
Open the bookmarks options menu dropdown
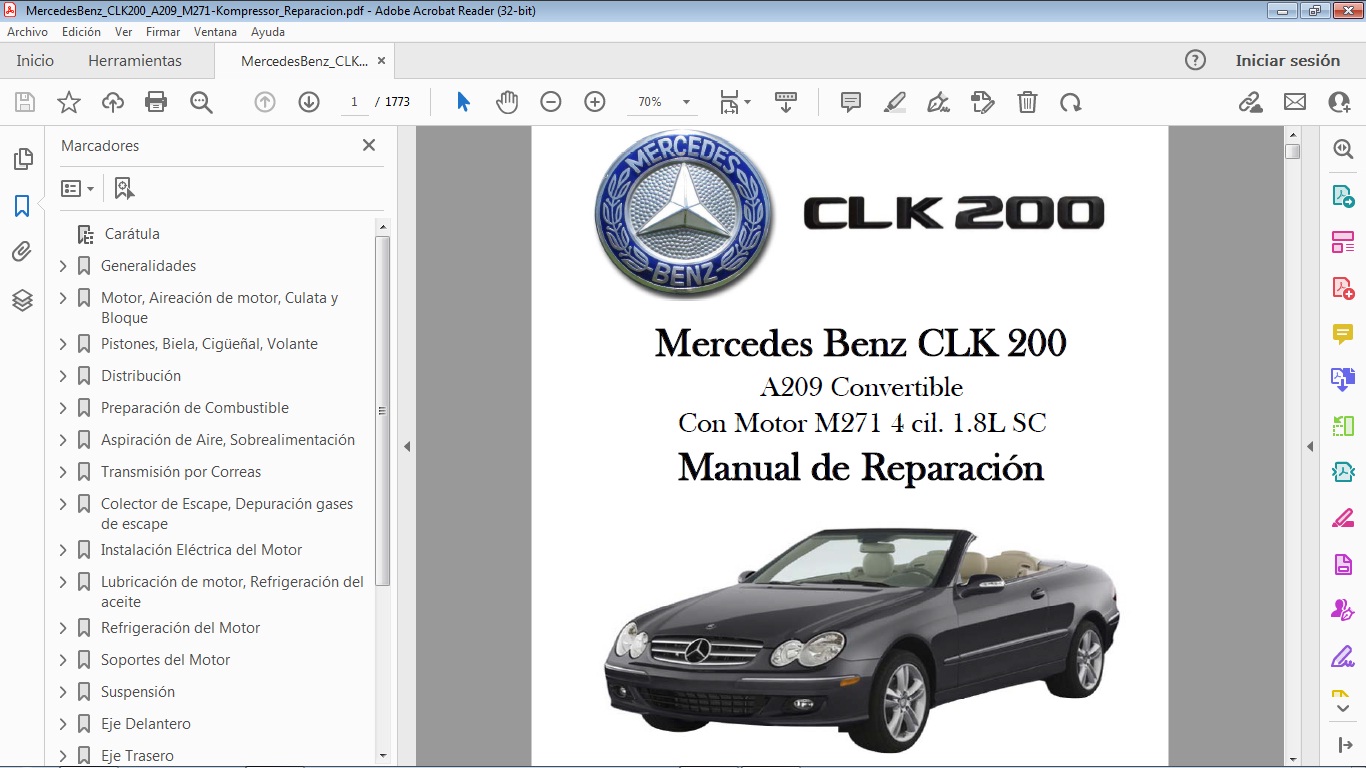click(x=77, y=188)
